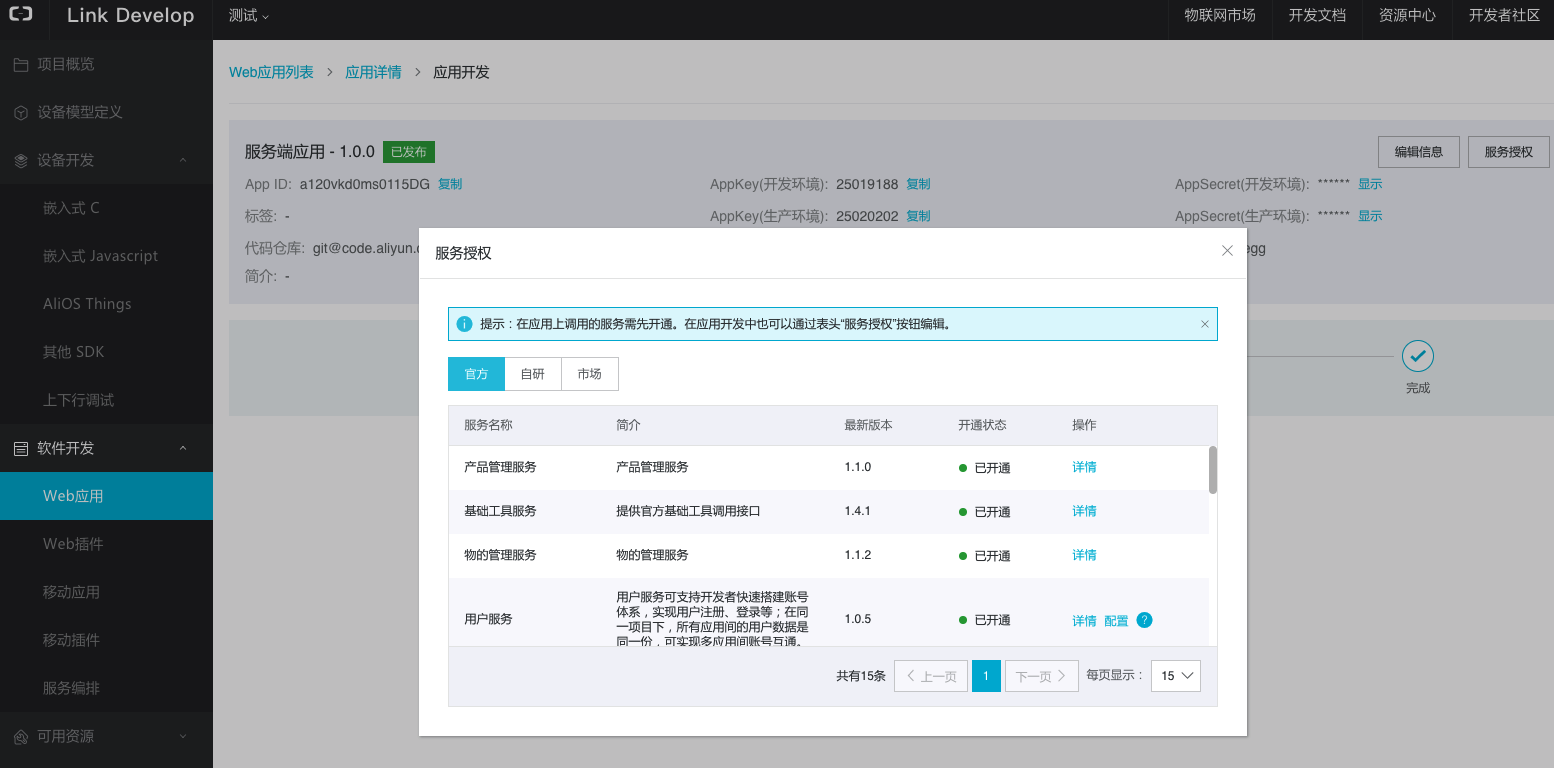
Task: Click the 服务名称 column header
Action: pyautogui.click(x=488, y=425)
